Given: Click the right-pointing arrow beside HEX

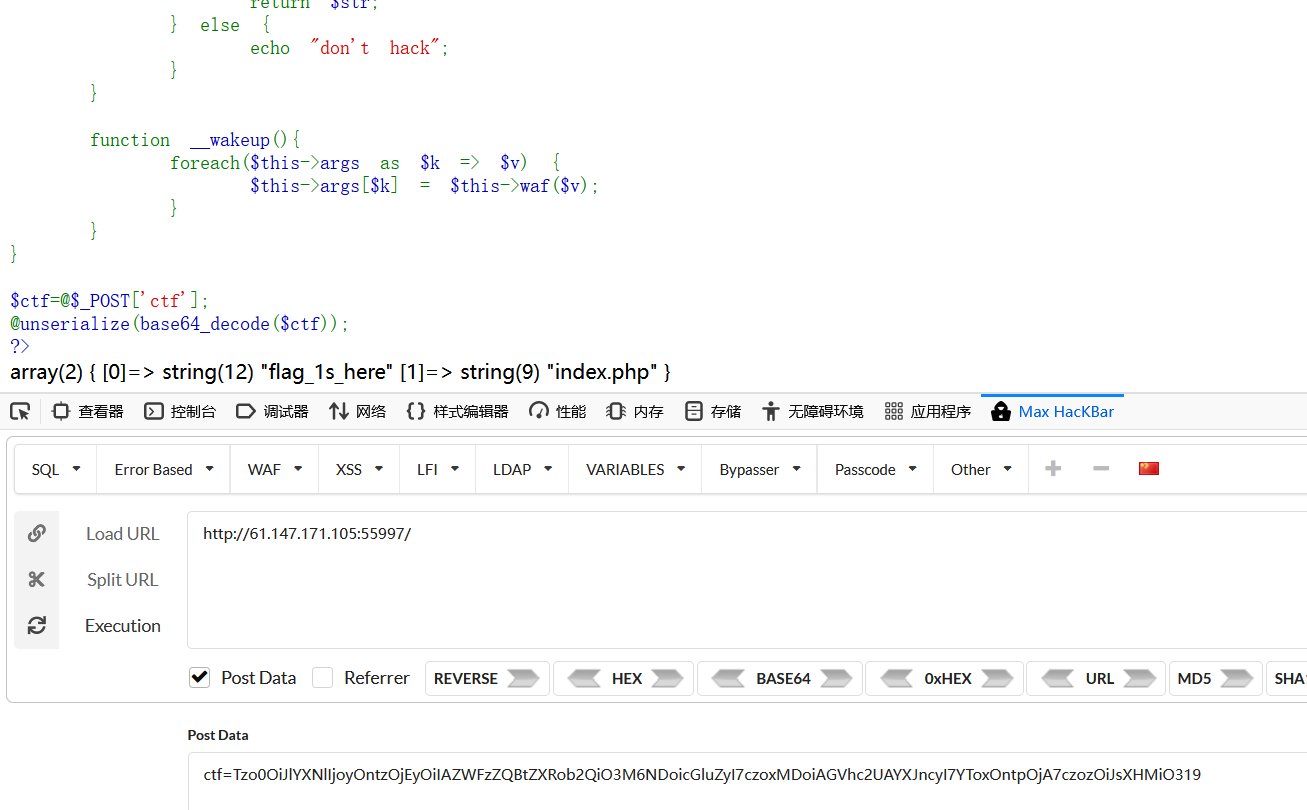Looking at the screenshot, I should click(x=668, y=678).
